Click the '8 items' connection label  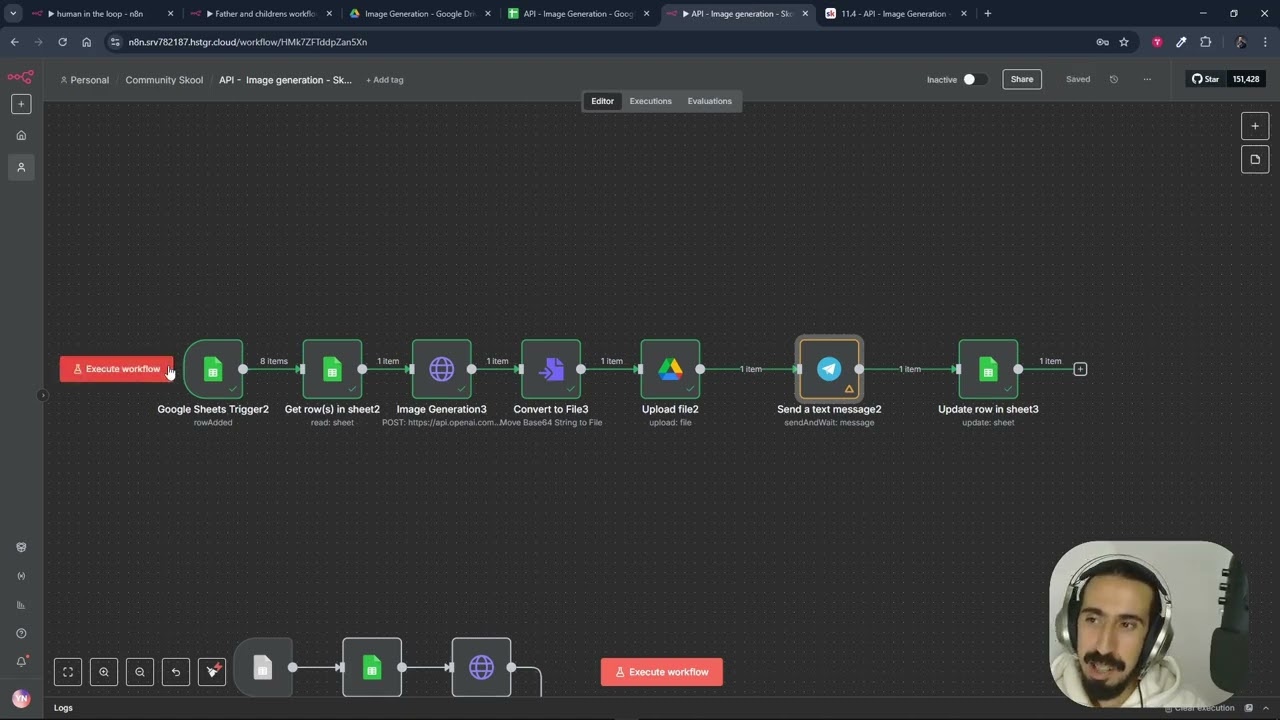pos(274,361)
